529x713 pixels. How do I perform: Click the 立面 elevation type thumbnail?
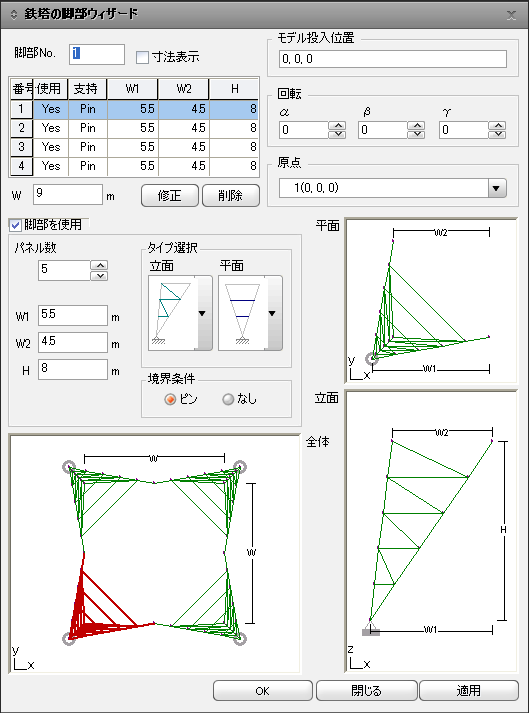[173, 313]
